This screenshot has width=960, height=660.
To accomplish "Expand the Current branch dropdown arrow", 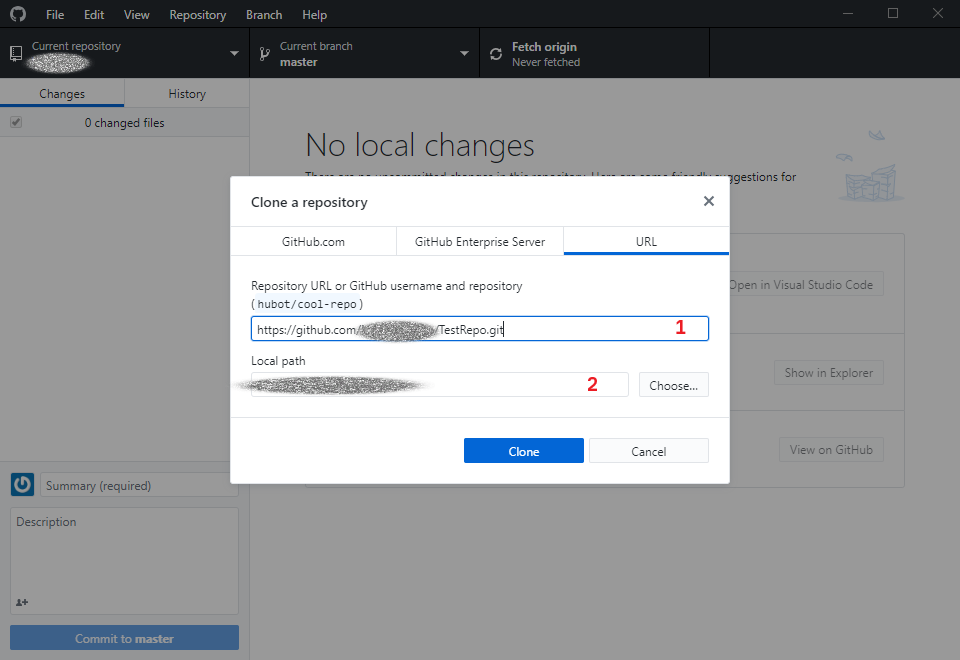I will (x=465, y=54).
